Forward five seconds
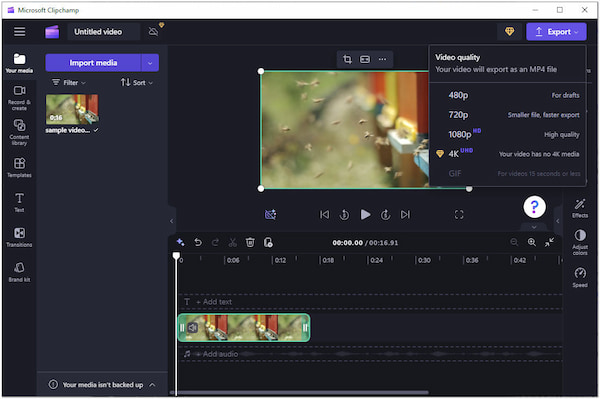This screenshot has width=600, height=399. (385, 215)
